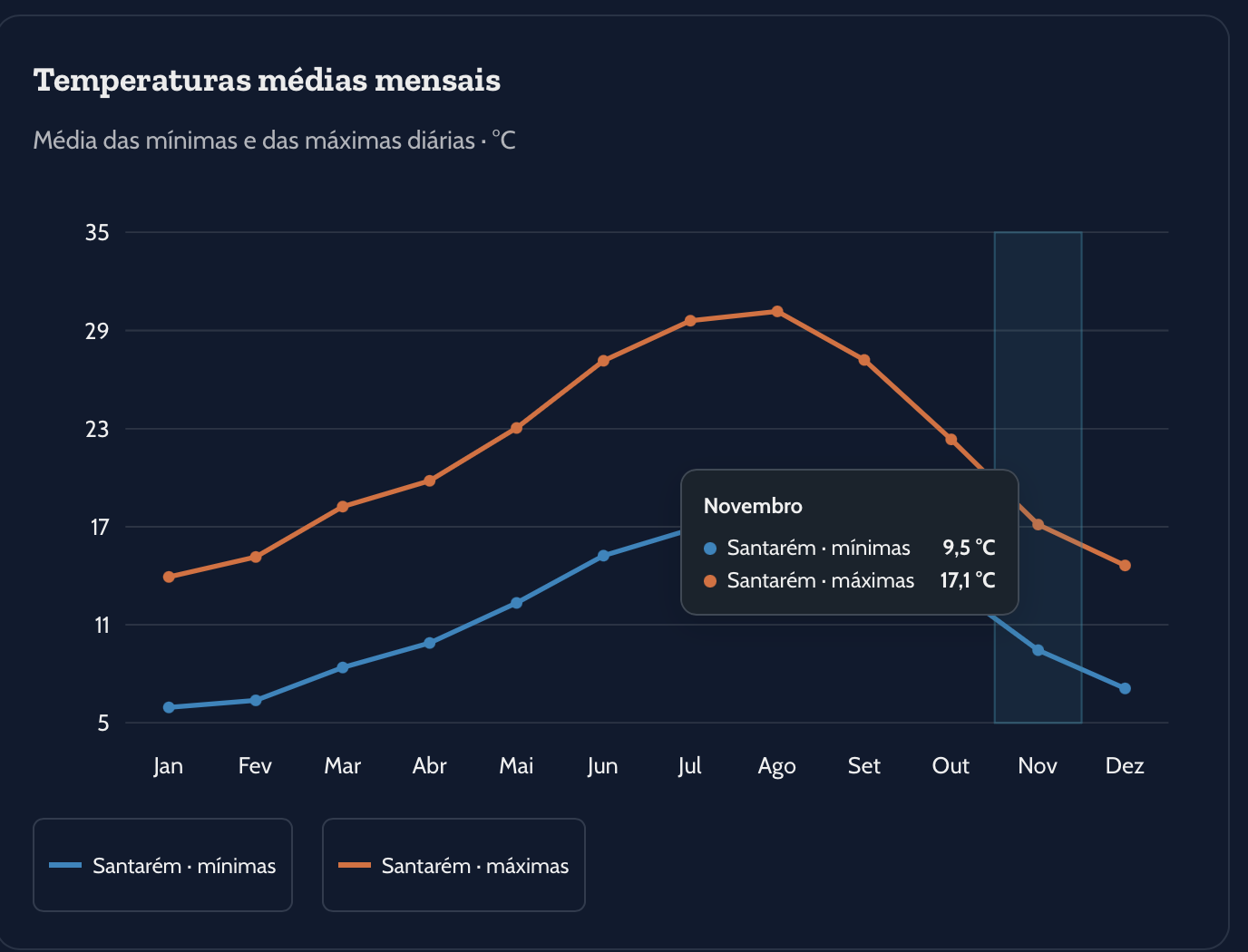Screen dimensions: 1248x952
Task: Click the blue mínimas data point for November
Action: point(1038,650)
